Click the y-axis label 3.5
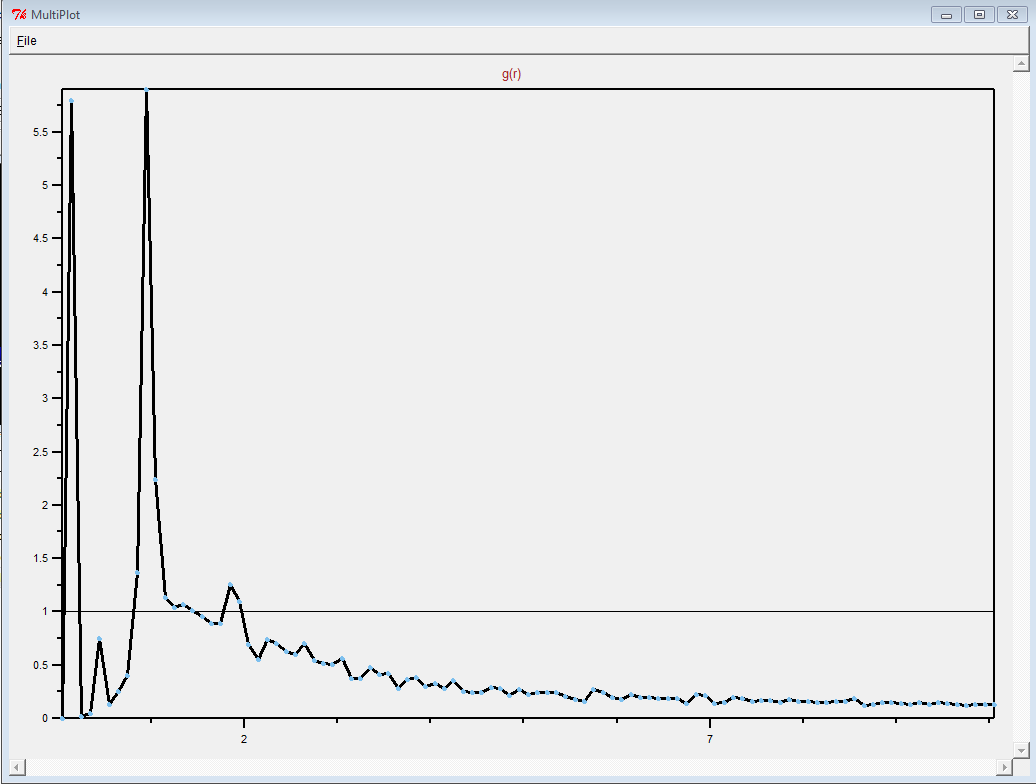The width and height of the screenshot is (1036, 784). point(41,345)
